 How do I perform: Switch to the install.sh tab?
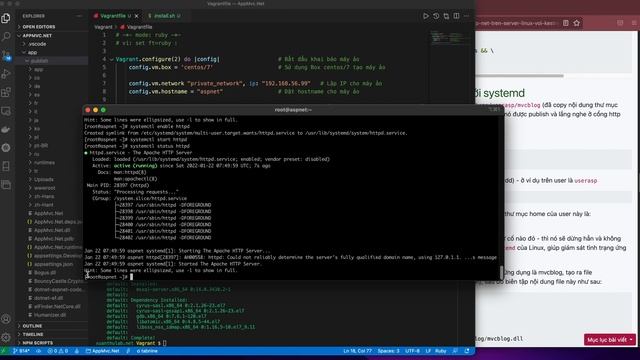[164, 16]
